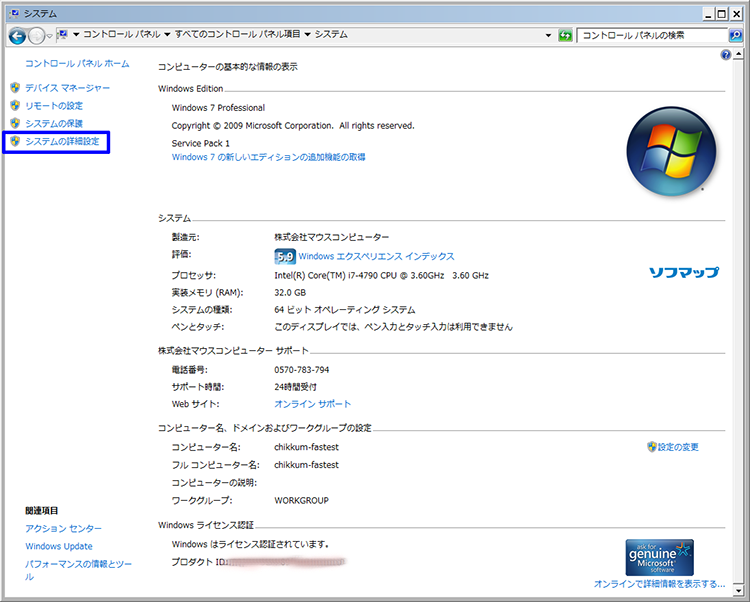Viewport: 750px width, 602px height.
Task: Click the search magnifier icon
Action: tap(735, 35)
